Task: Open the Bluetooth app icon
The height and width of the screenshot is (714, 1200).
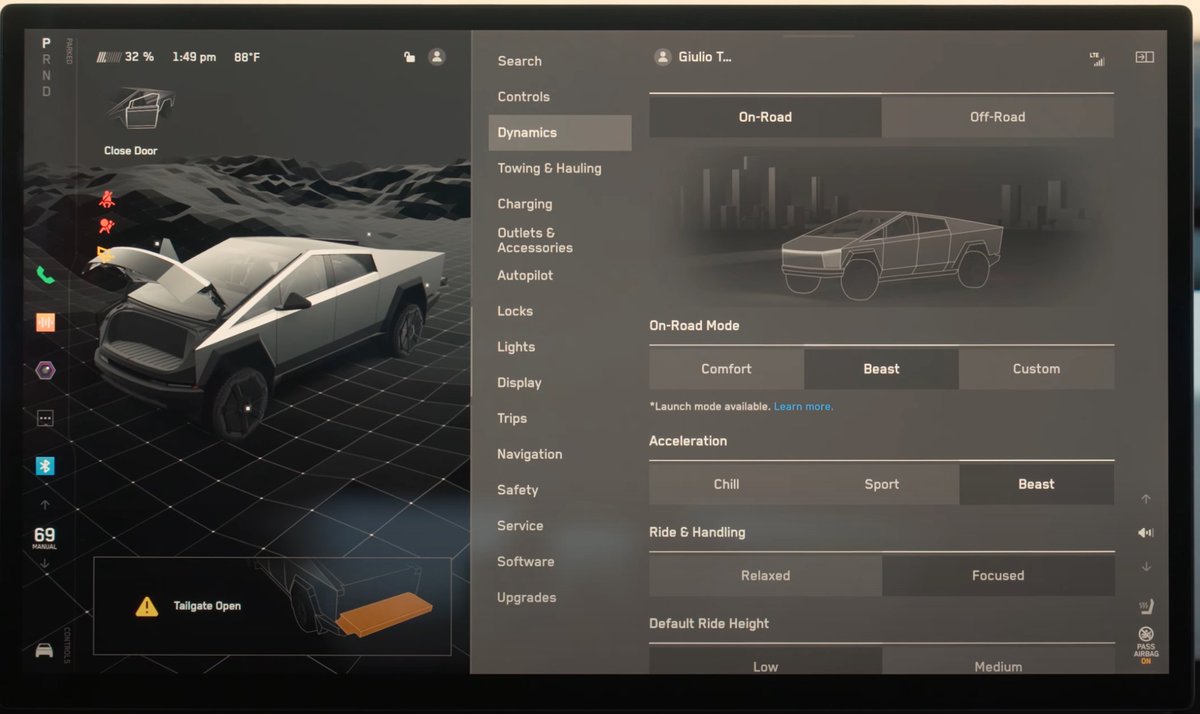Action: tap(45, 466)
